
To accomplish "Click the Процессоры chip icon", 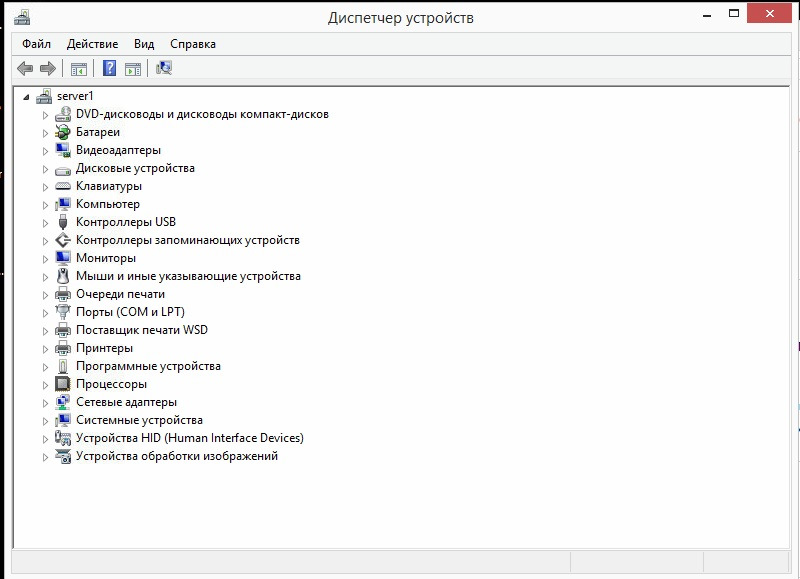I will [63, 384].
